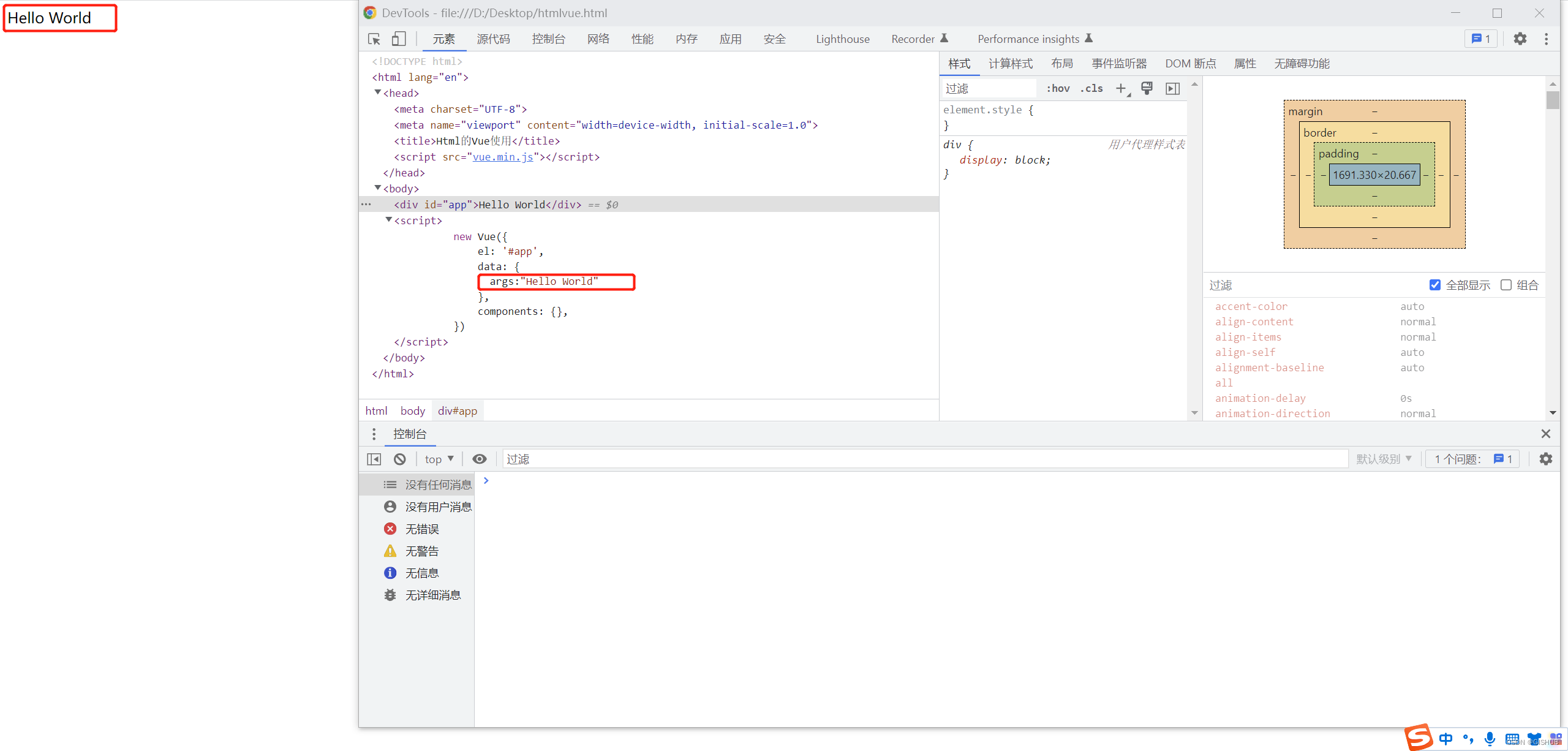This screenshot has height=751, width=1568.
Task: Collapse the head element node
Action: [378, 92]
